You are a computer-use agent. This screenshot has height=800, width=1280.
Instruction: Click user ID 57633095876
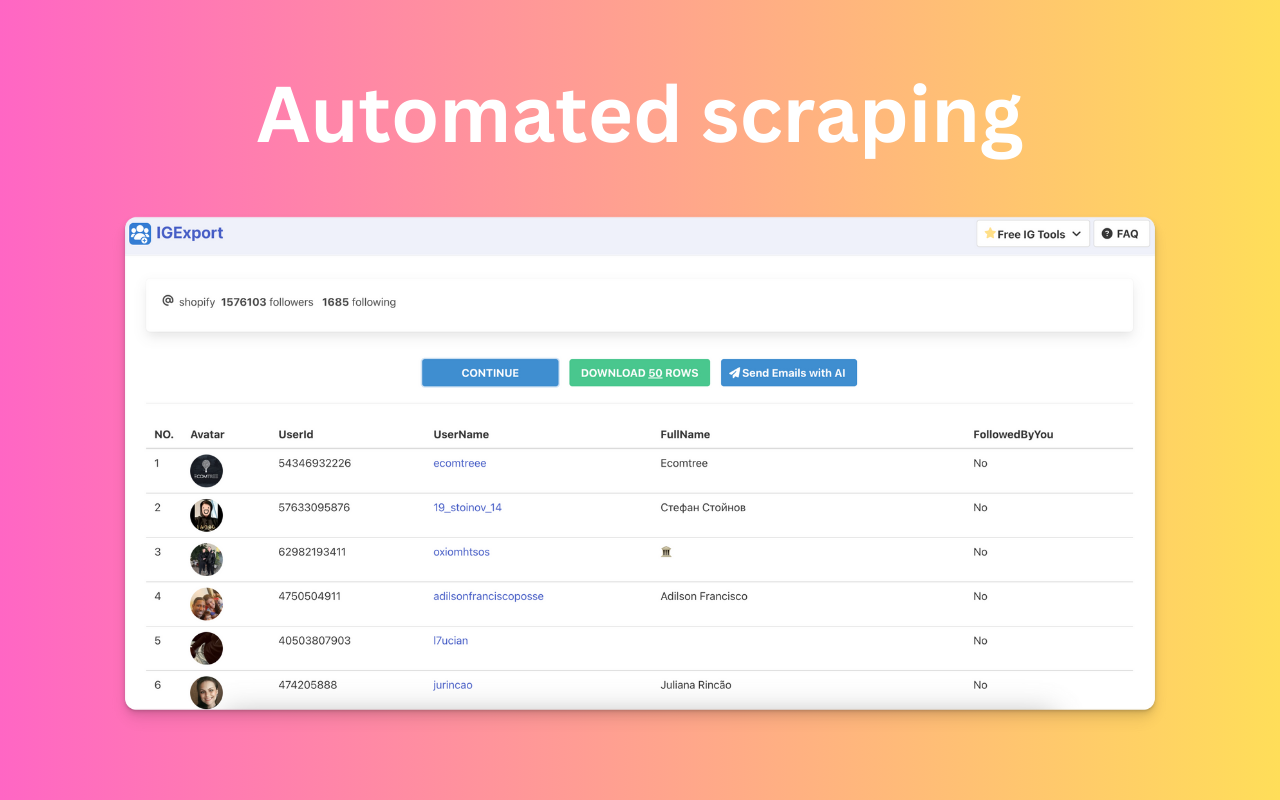coord(314,507)
